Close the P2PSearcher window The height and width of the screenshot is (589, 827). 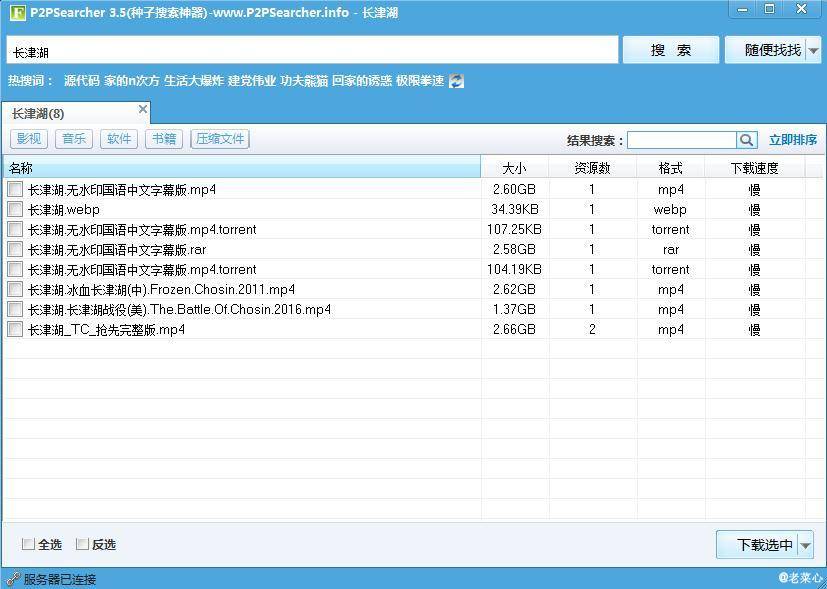(x=802, y=9)
